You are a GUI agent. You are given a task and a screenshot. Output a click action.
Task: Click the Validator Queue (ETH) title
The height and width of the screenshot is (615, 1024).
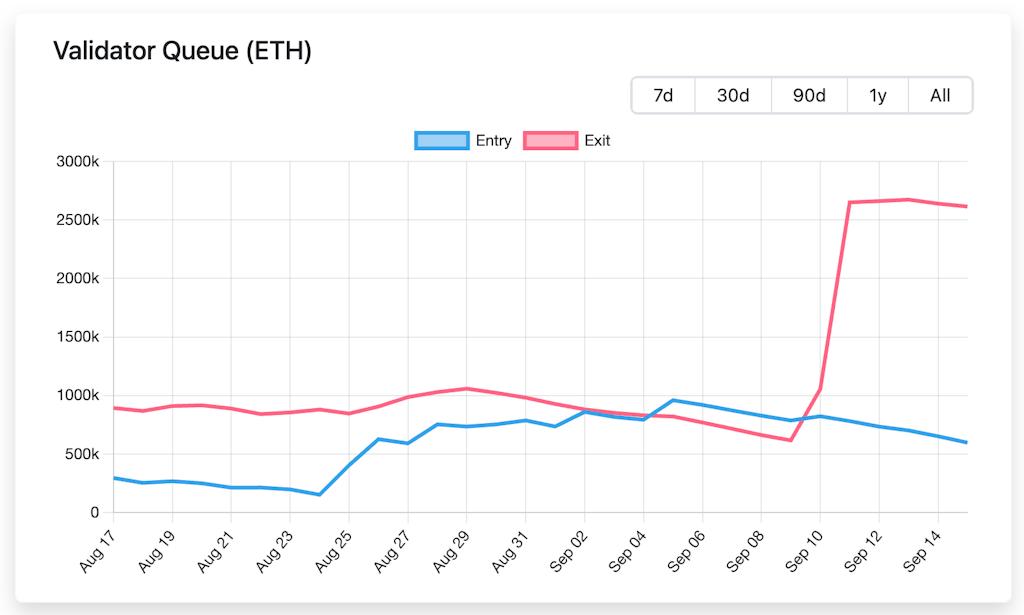[182, 51]
